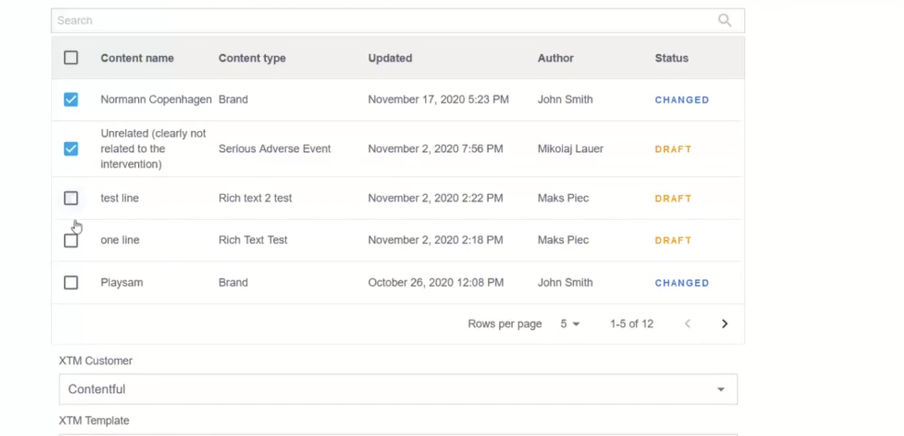
Task: Click the Content type column header
Action: [252, 58]
